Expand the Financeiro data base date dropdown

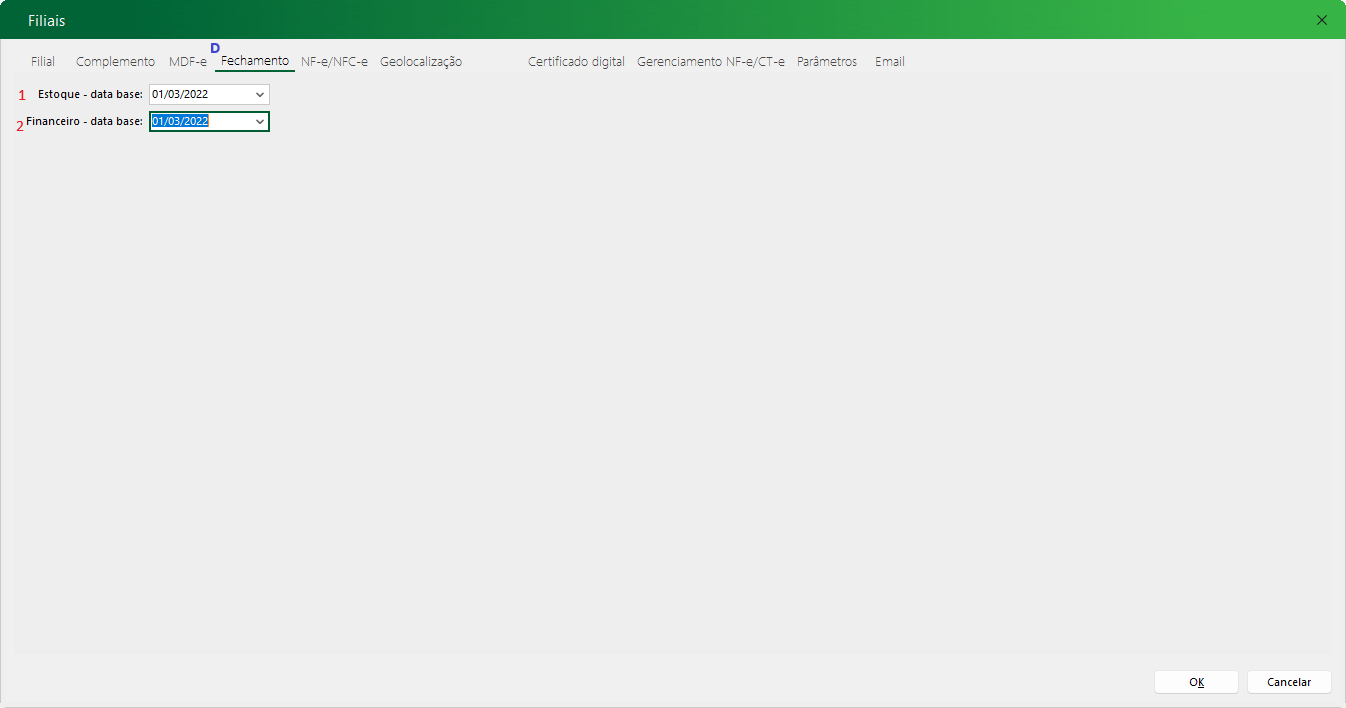coord(260,122)
